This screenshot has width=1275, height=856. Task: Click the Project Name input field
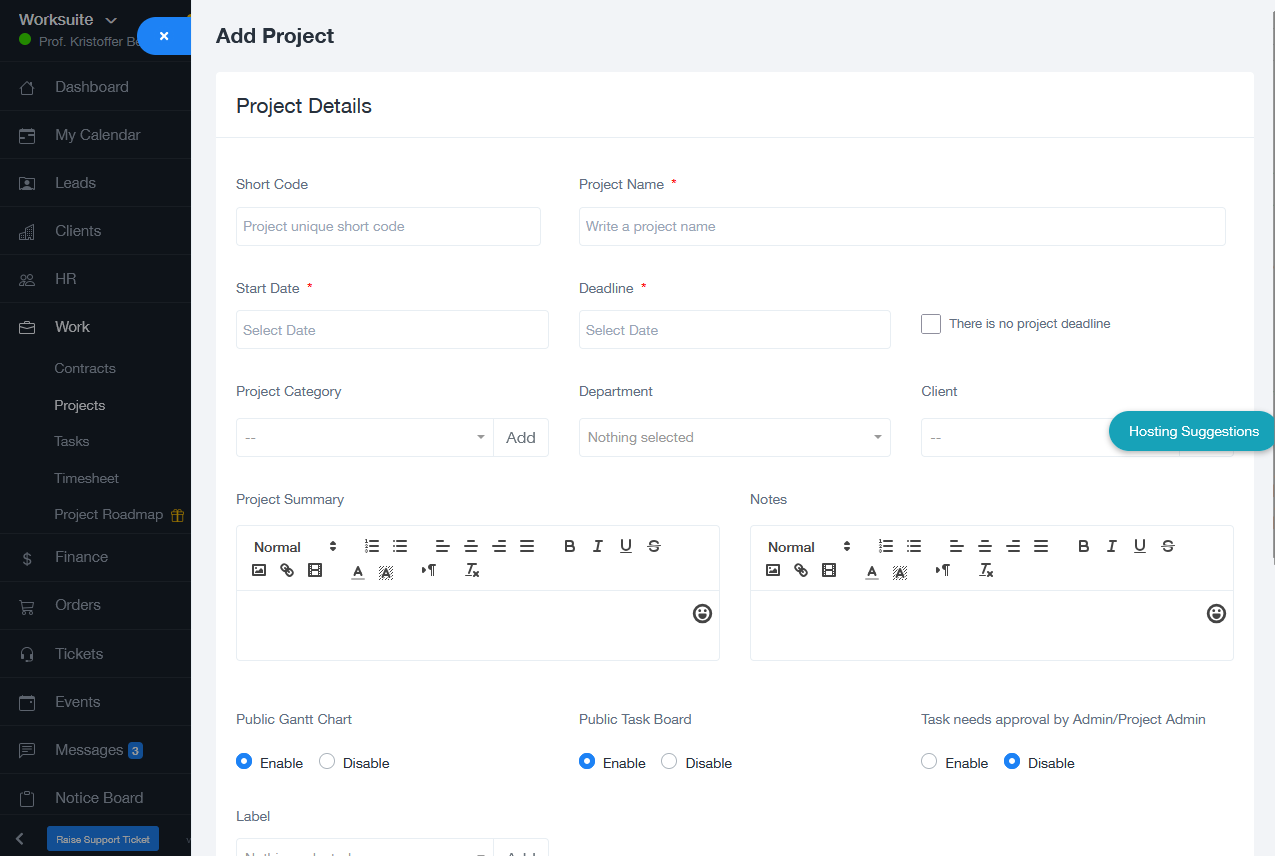[x=901, y=227]
